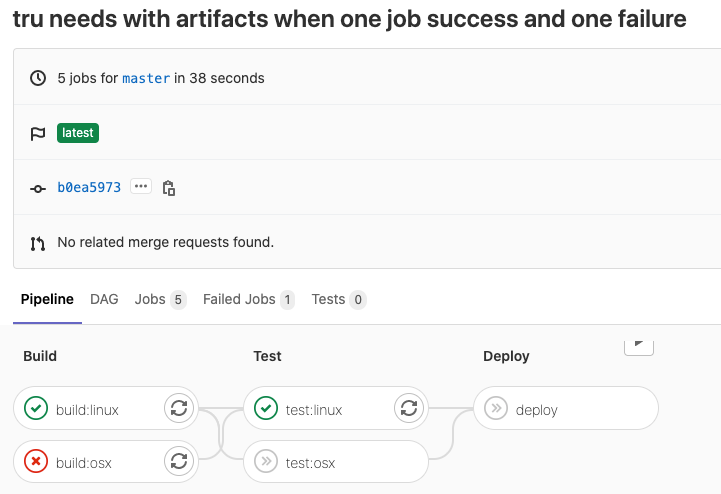Click build:linux passed status icon
This screenshot has height=494, width=721.
click(36, 408)
